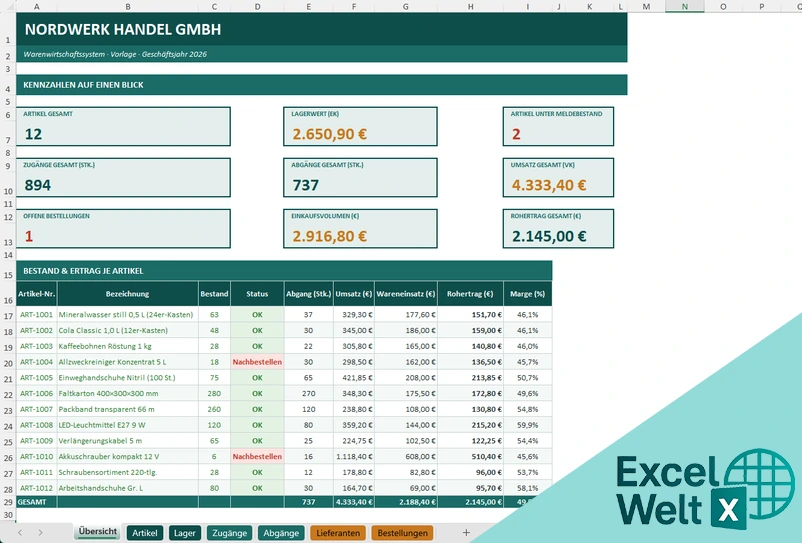The width and height of the screenshot is (802, 543).
Task: Open the Lager sheet tab
Action: click(185, 533)
